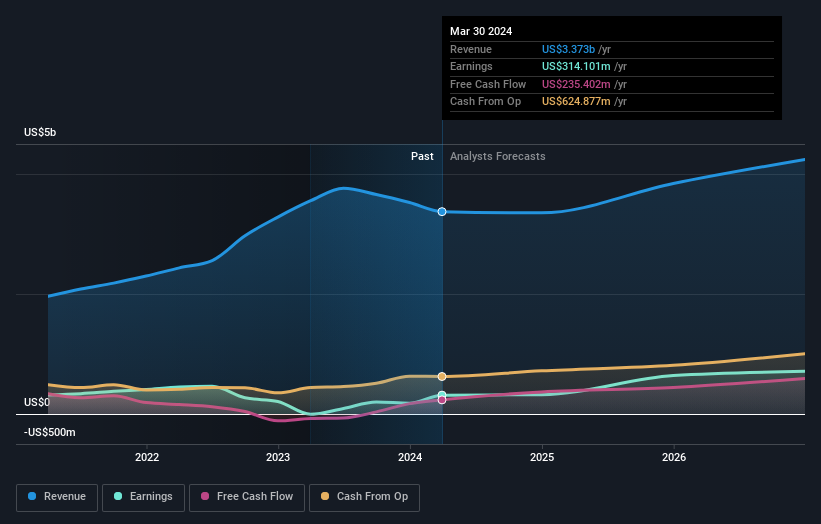This screenshot has height=524, width=821.
Task: Click the Earnings row label in tooltip
Action: pos(471,66)
